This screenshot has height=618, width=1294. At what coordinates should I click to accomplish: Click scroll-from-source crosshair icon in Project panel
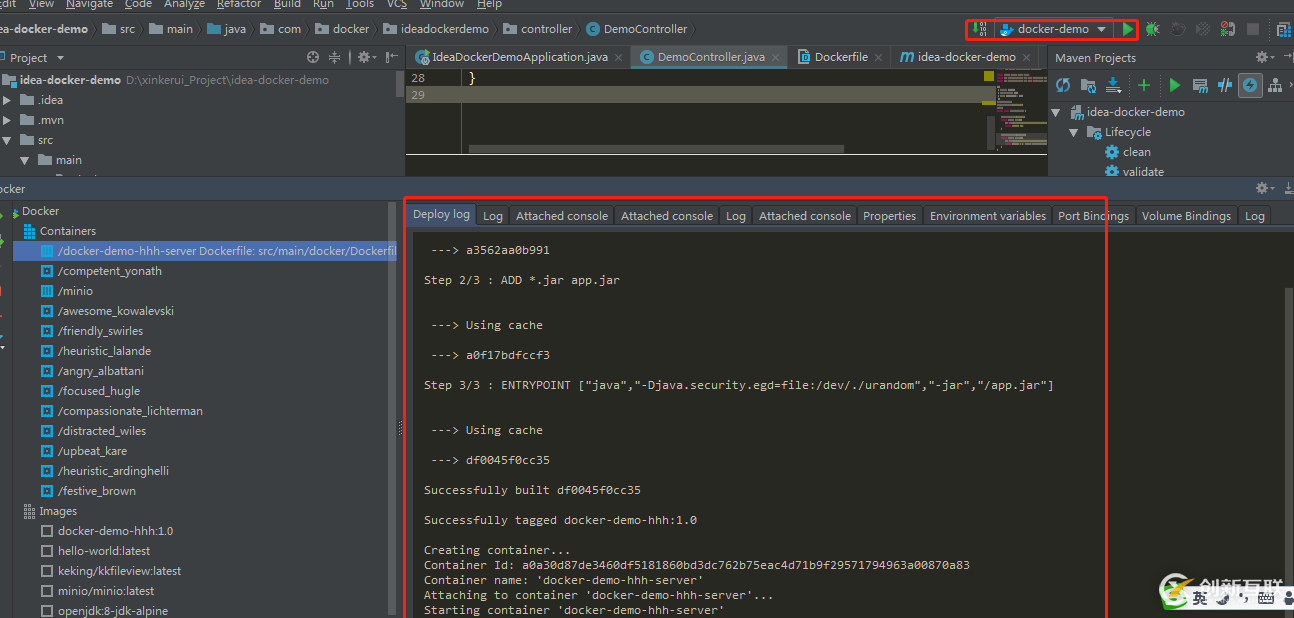(x=313, y=58)
